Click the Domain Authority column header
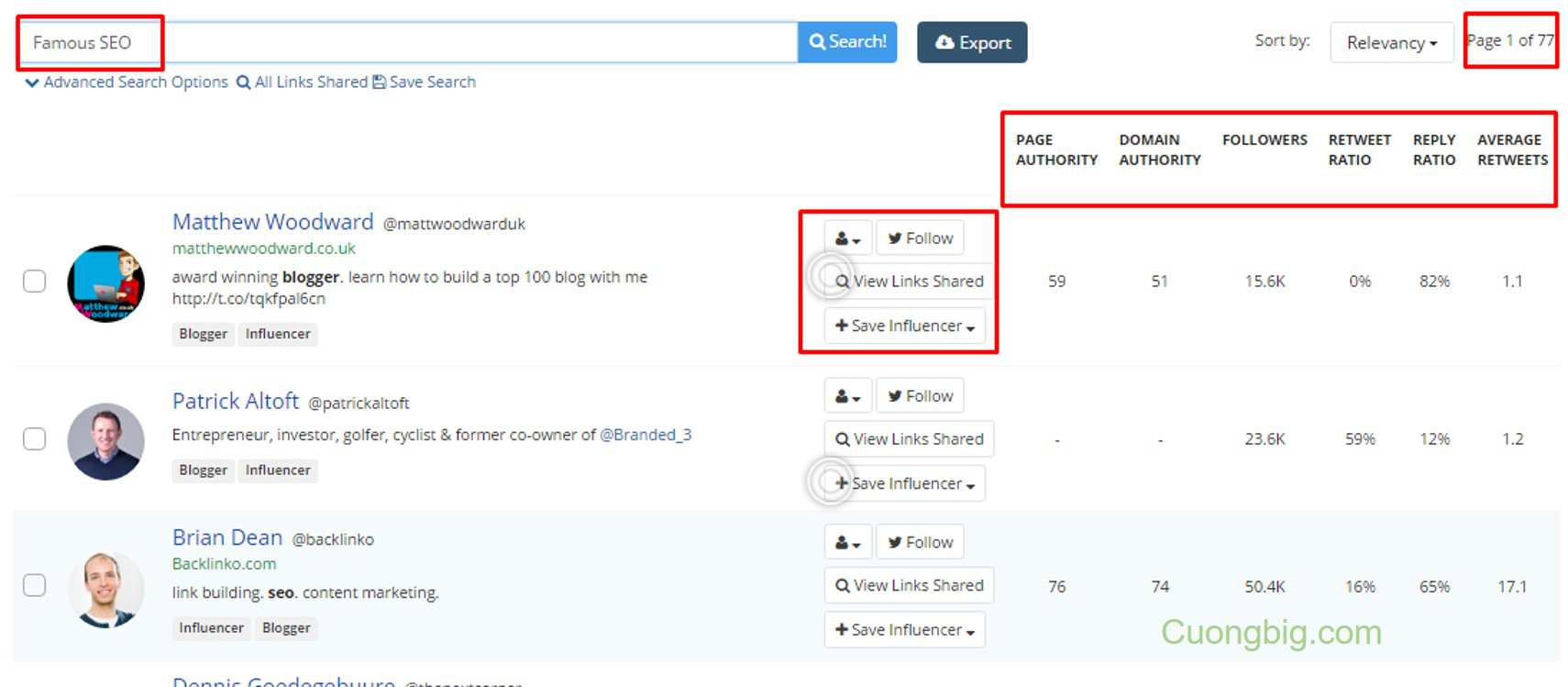The width and height of the screenshot is (1568, 687). pos(1160,150)
